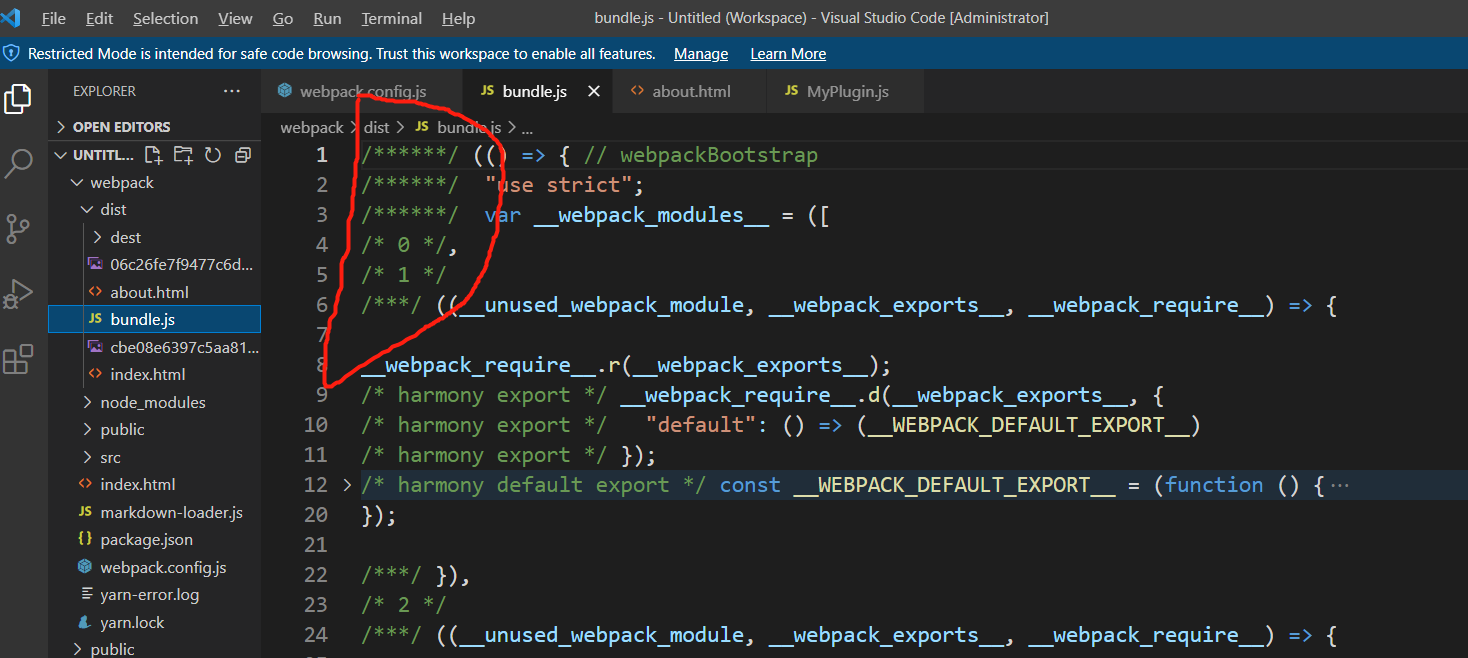This screenshot has width=1468, height=658.
Task: Click line number 20 in the gutter
Action: click(316, 515)
